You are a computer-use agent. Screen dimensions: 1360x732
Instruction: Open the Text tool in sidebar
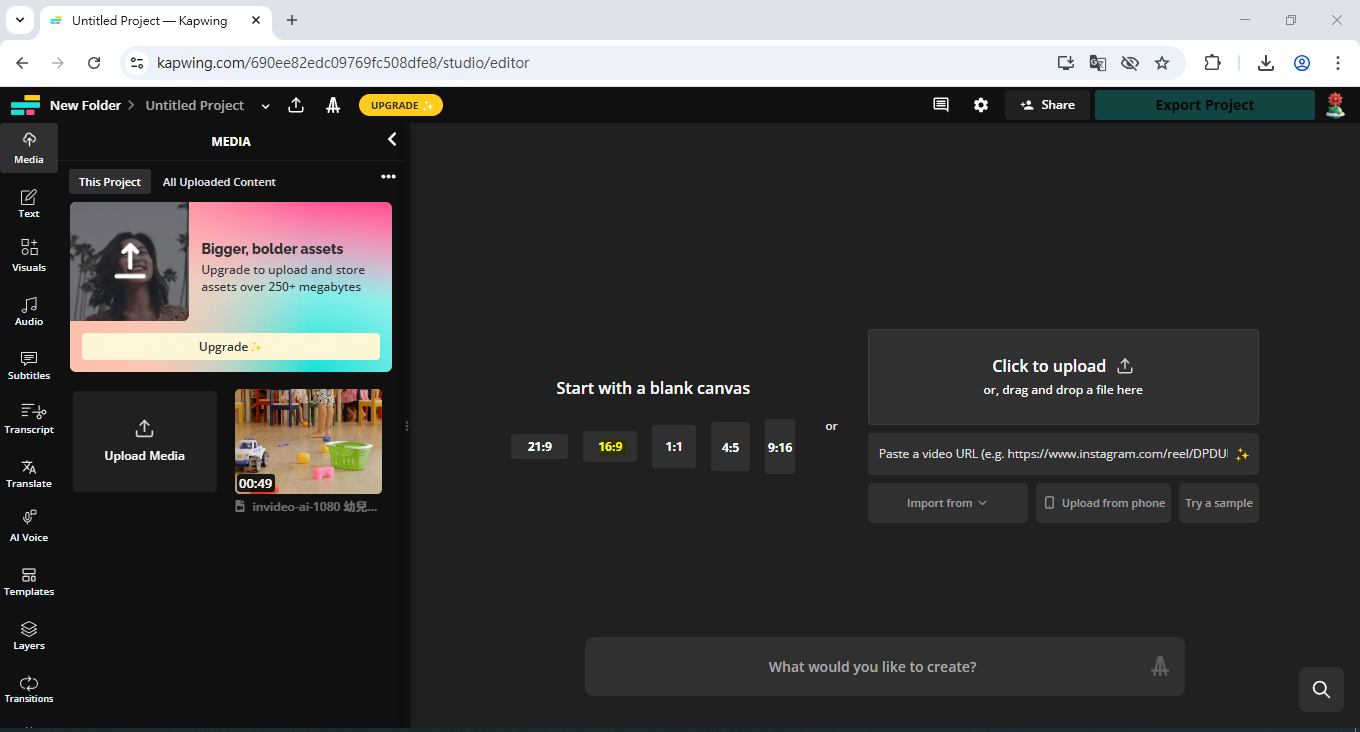click(29, 203)
